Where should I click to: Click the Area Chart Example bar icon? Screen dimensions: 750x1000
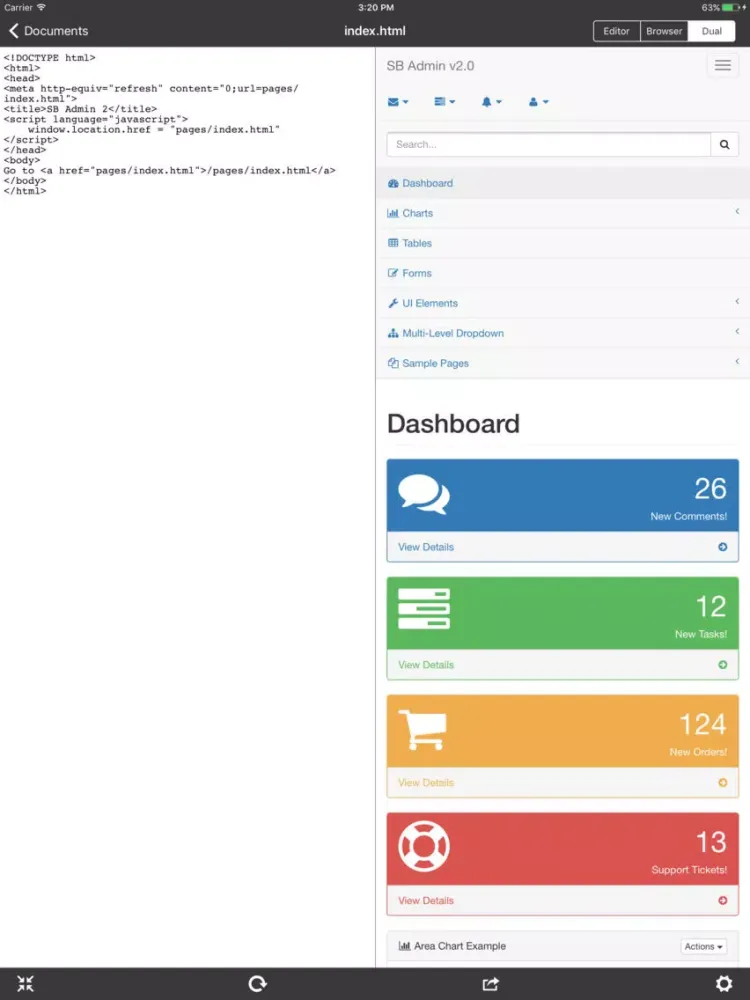point(404,946)
